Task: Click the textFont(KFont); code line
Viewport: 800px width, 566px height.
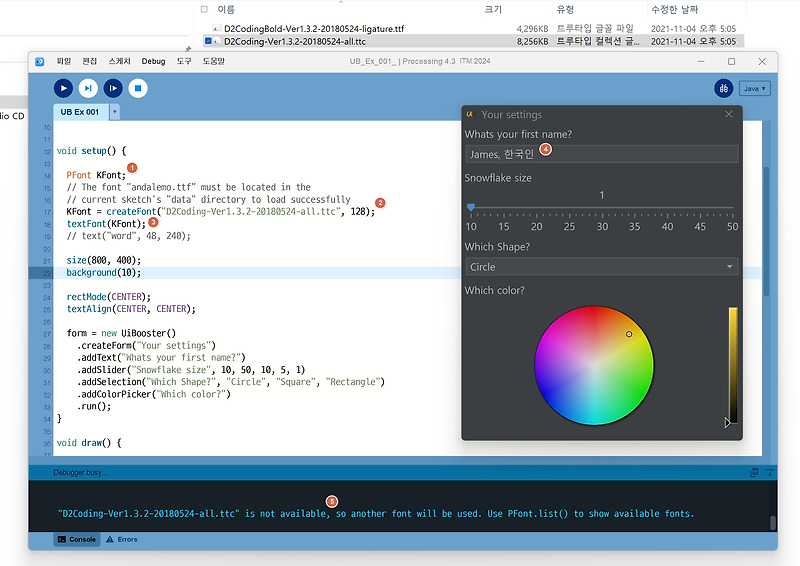Action: (x=106, y=224)
